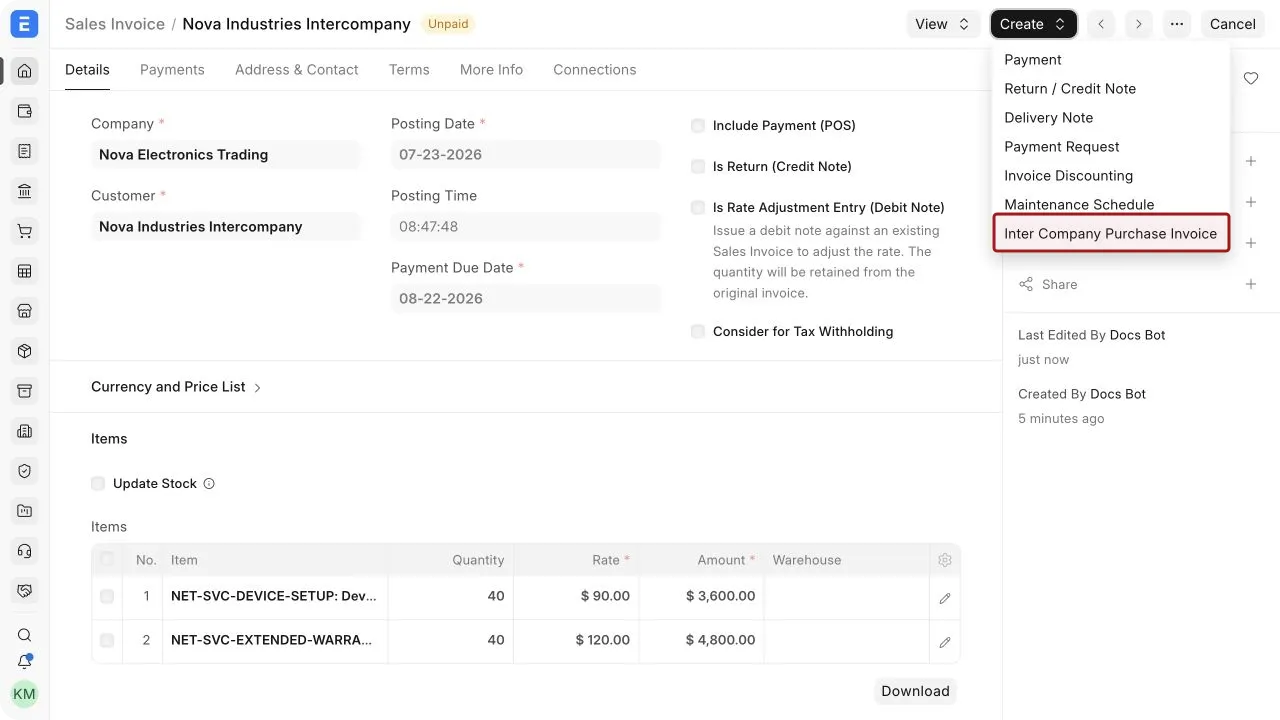Click the KM user avatar
The width and height of the screenshot is (1280, 720).
25,694
